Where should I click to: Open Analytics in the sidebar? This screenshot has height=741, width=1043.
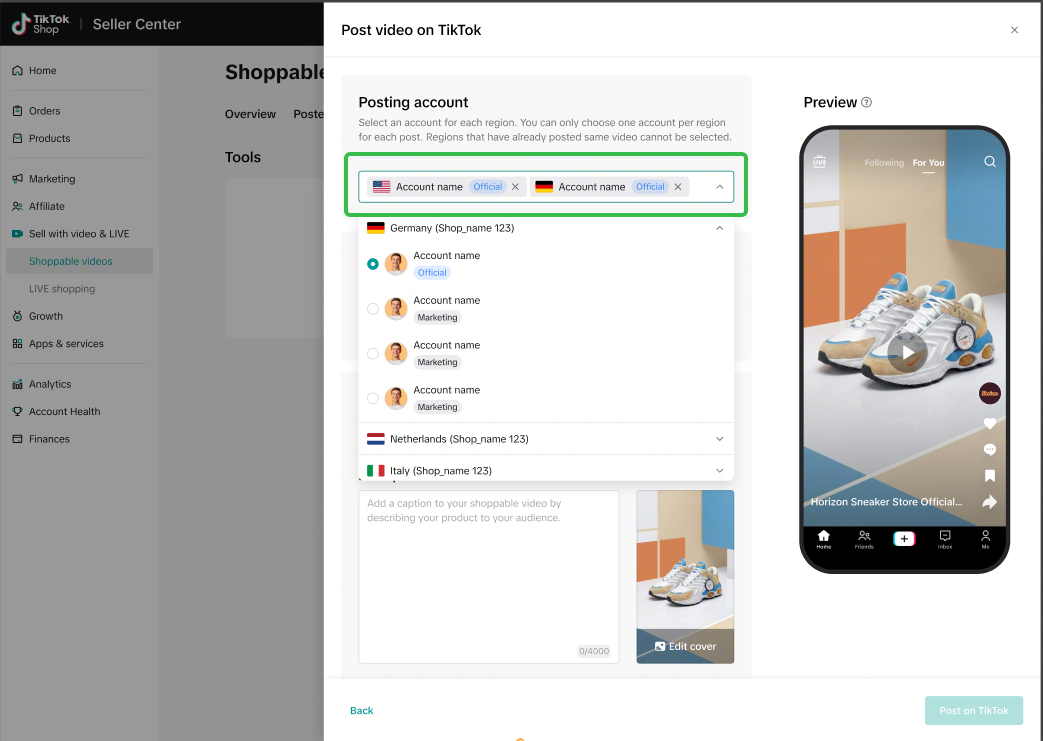(x=50, y=384)
